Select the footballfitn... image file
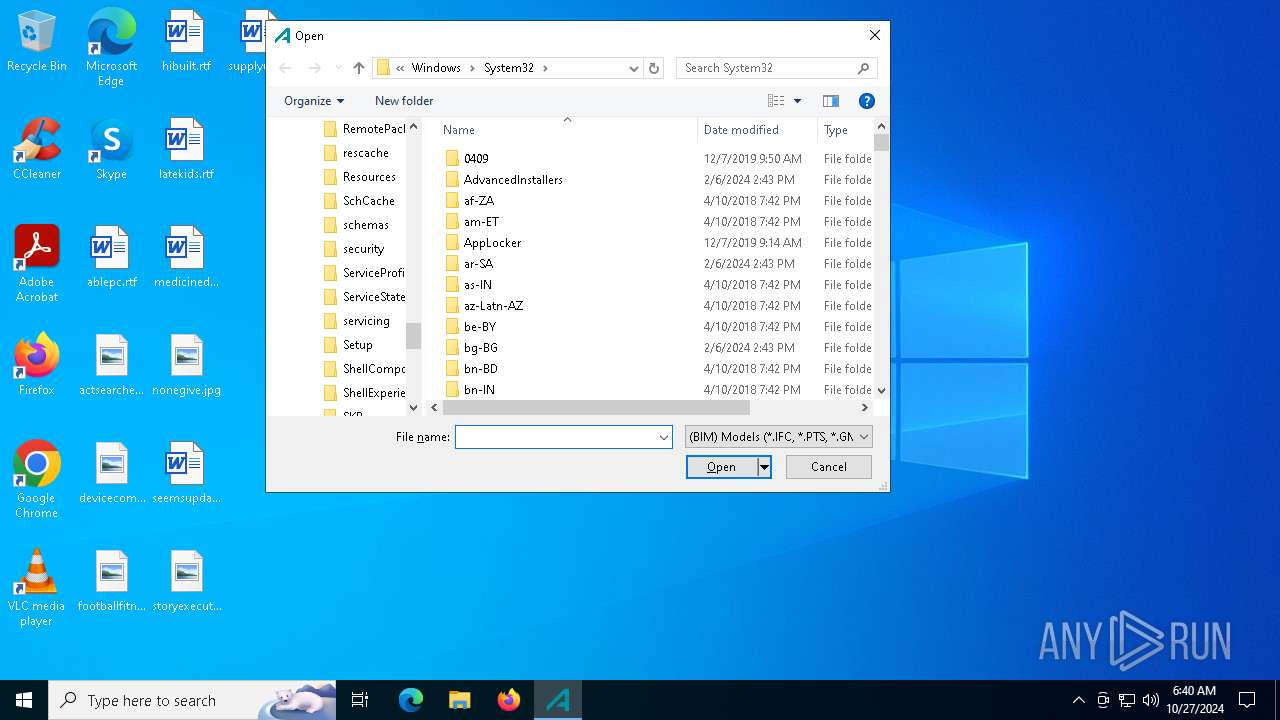 coord(111,582)
